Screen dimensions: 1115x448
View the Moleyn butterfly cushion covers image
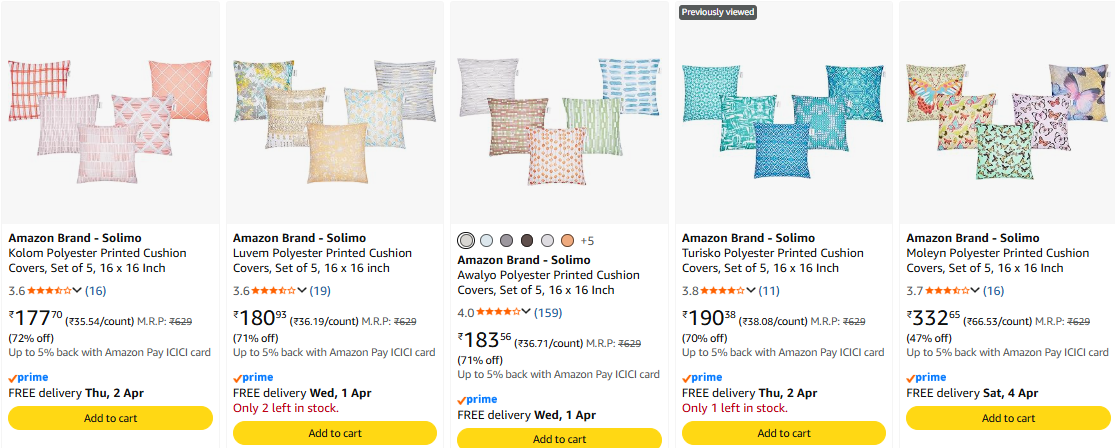coord(1007,112)
